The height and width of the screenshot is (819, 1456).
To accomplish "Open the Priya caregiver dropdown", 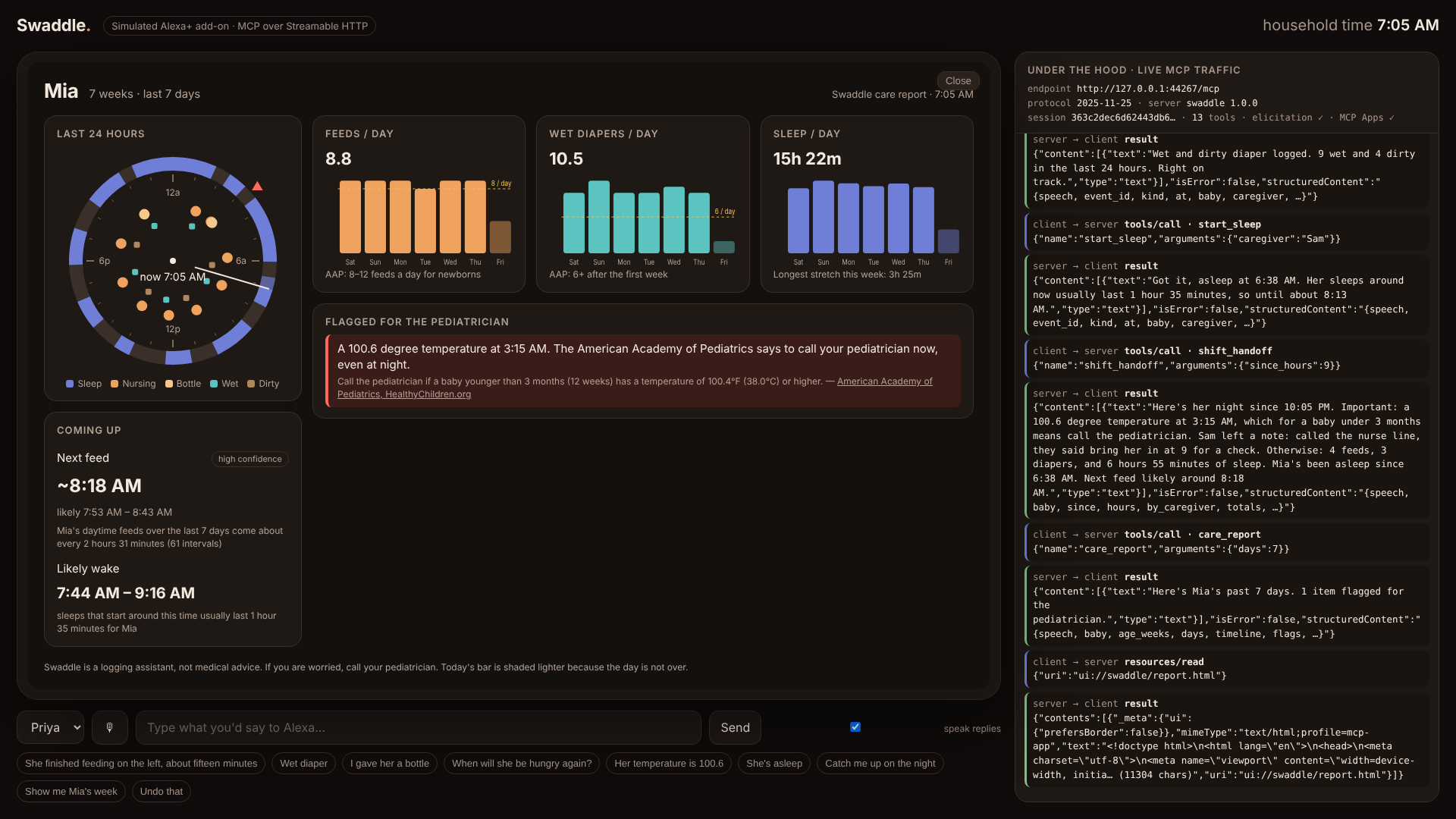I will [x=51, y=727].
